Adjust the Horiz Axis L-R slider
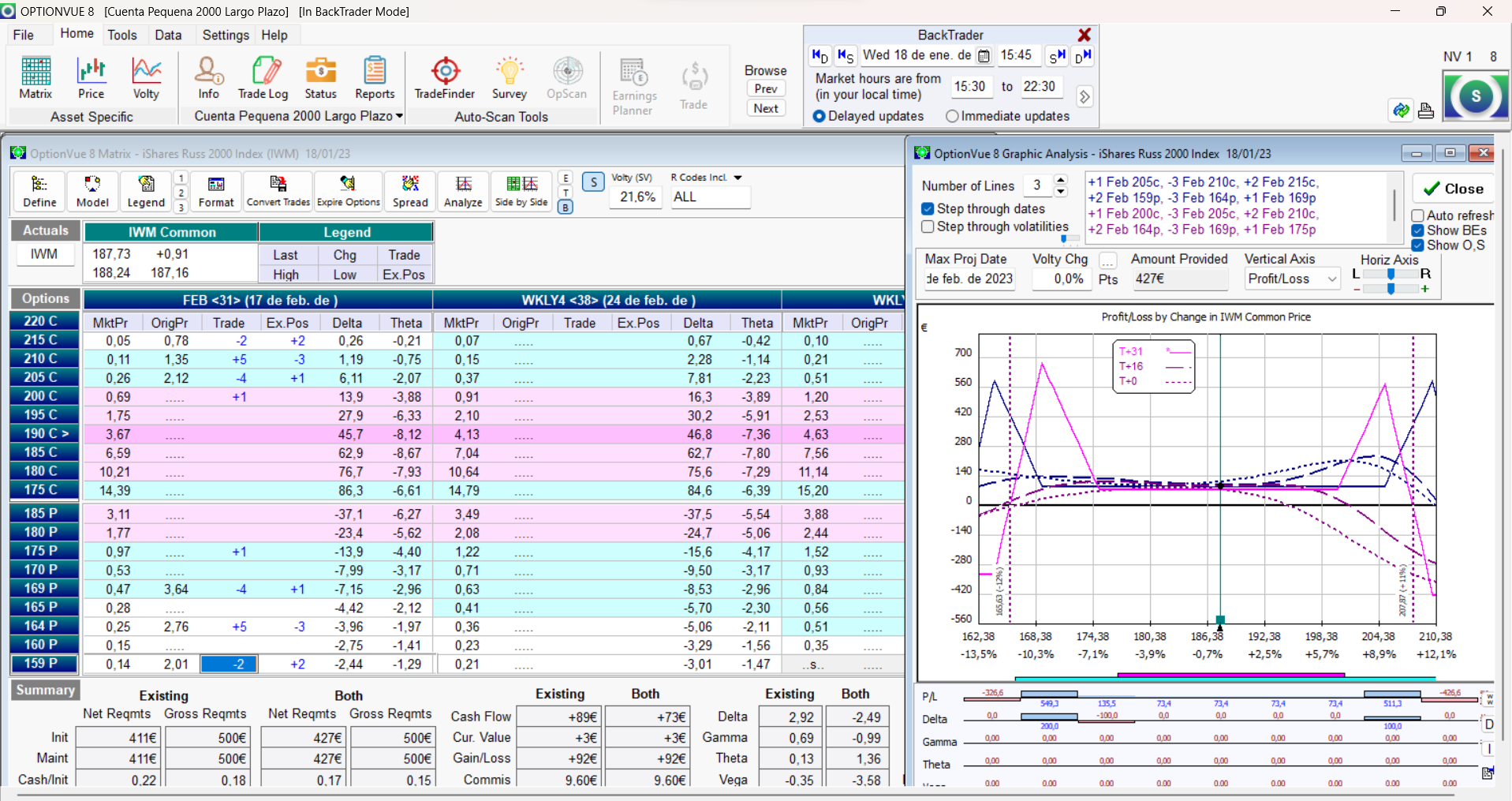Screen dimensions: 1512x801 coord(1391,274)
